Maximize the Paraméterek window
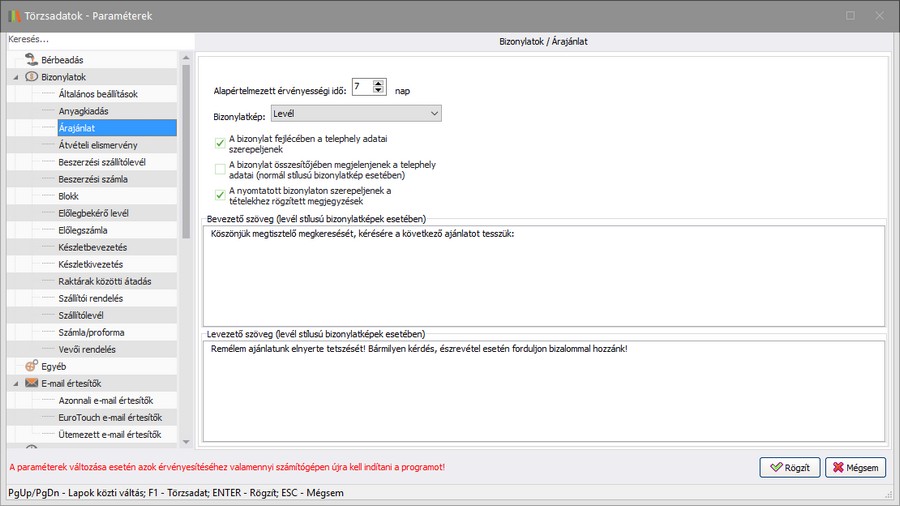 pyautogui.click(x=850, y=16)
